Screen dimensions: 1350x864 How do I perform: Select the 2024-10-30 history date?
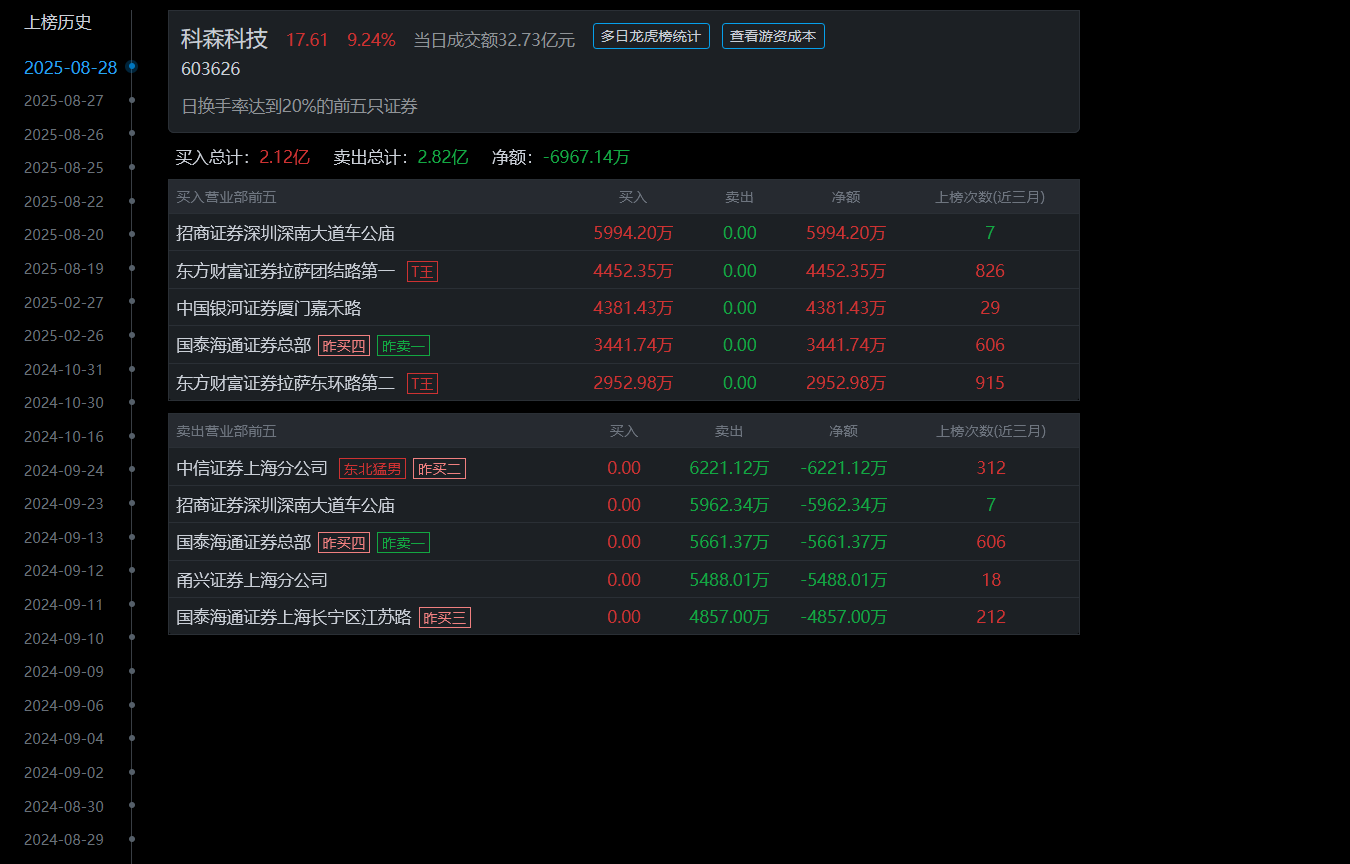tap(64, 403)
